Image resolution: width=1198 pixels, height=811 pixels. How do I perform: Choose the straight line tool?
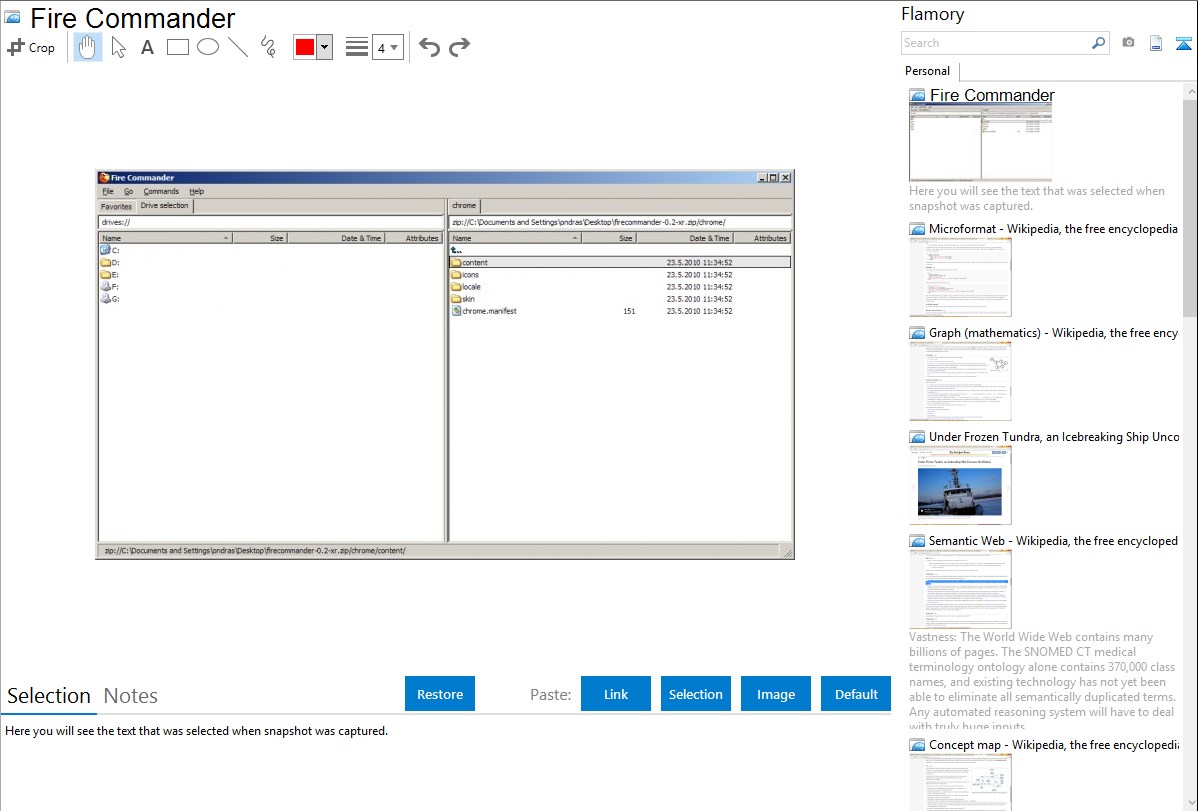(238, 47)
